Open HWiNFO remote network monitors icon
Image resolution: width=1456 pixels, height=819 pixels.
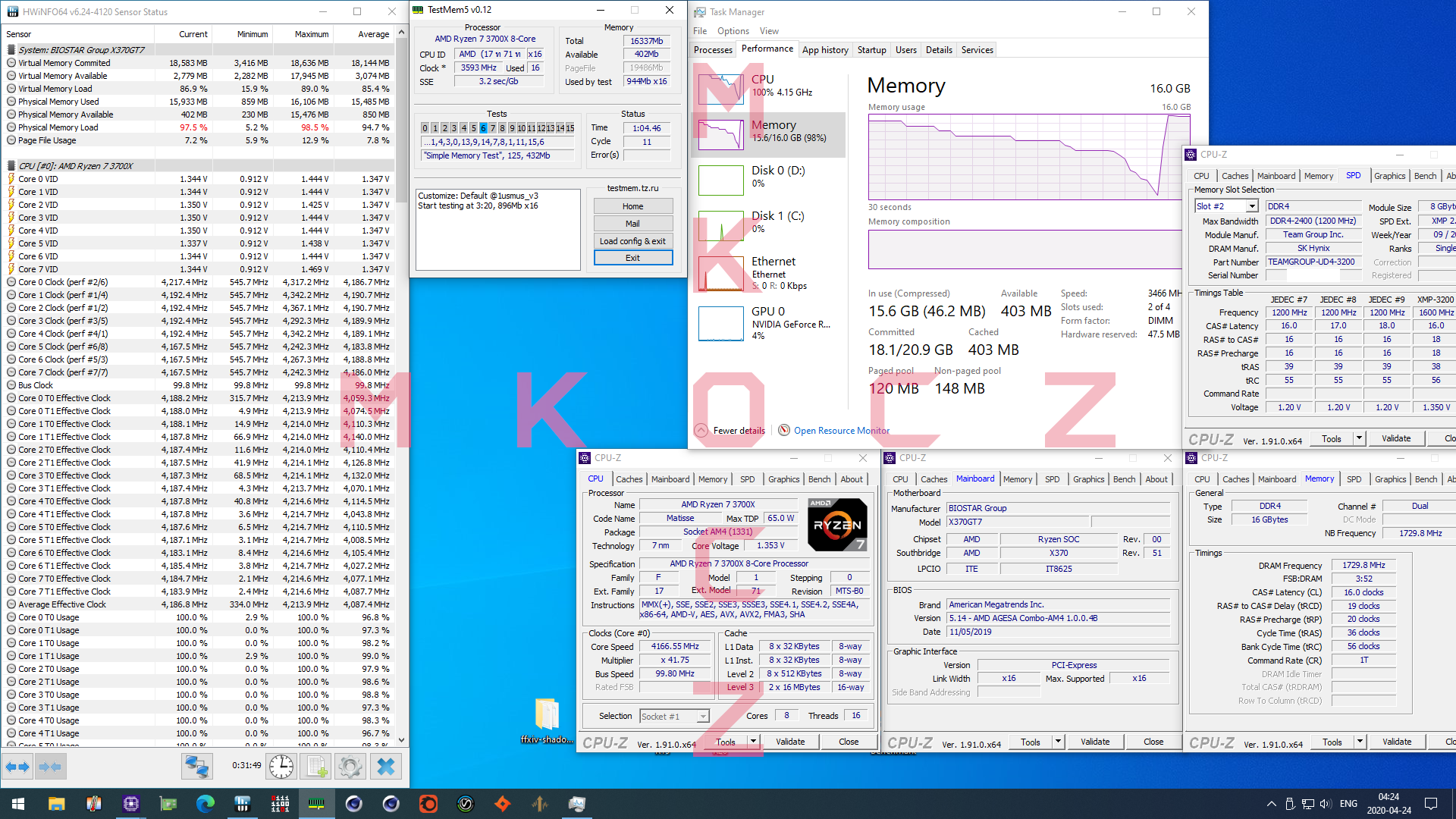click(196, 767)
